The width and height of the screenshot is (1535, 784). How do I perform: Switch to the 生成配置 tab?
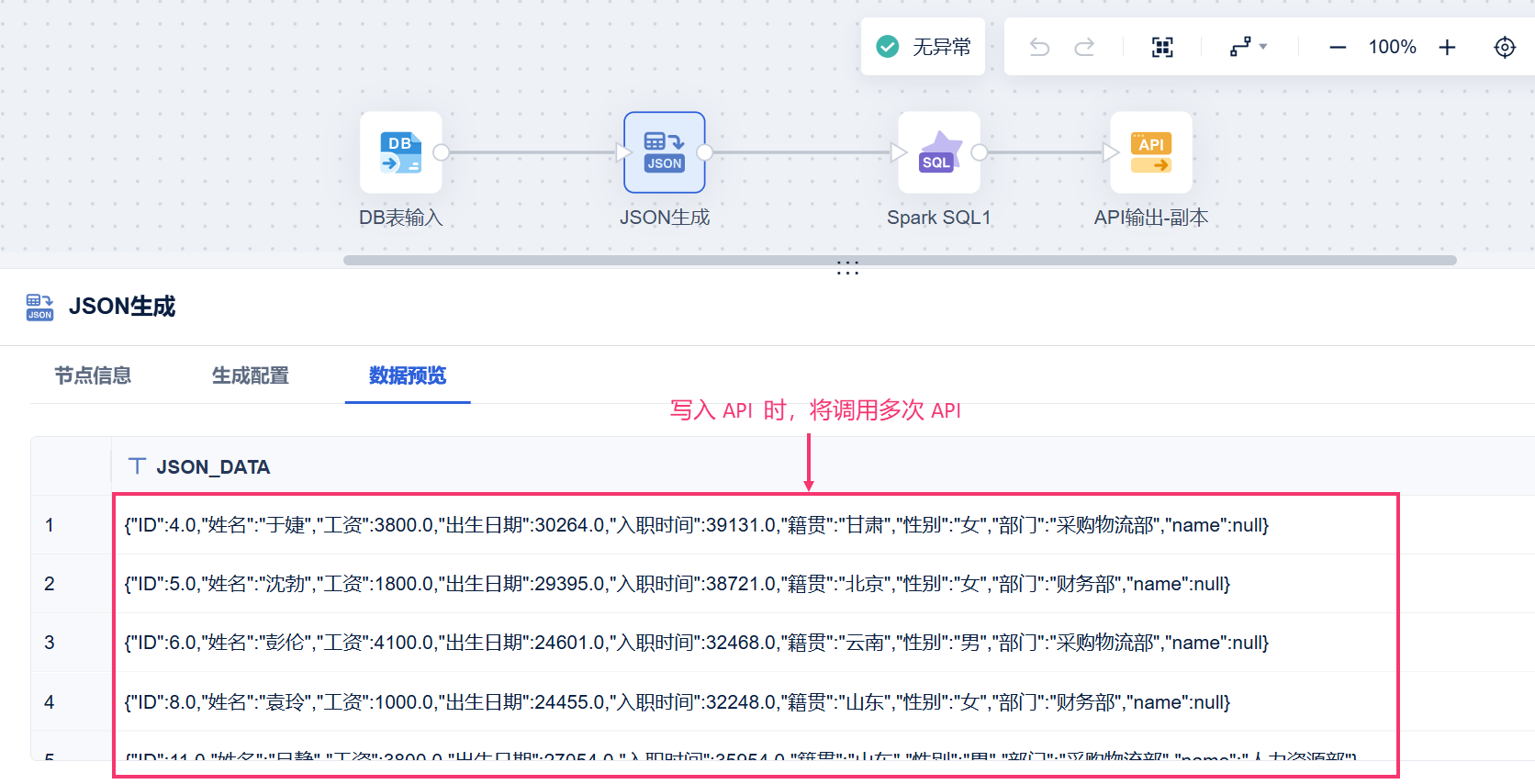[251, 375]
